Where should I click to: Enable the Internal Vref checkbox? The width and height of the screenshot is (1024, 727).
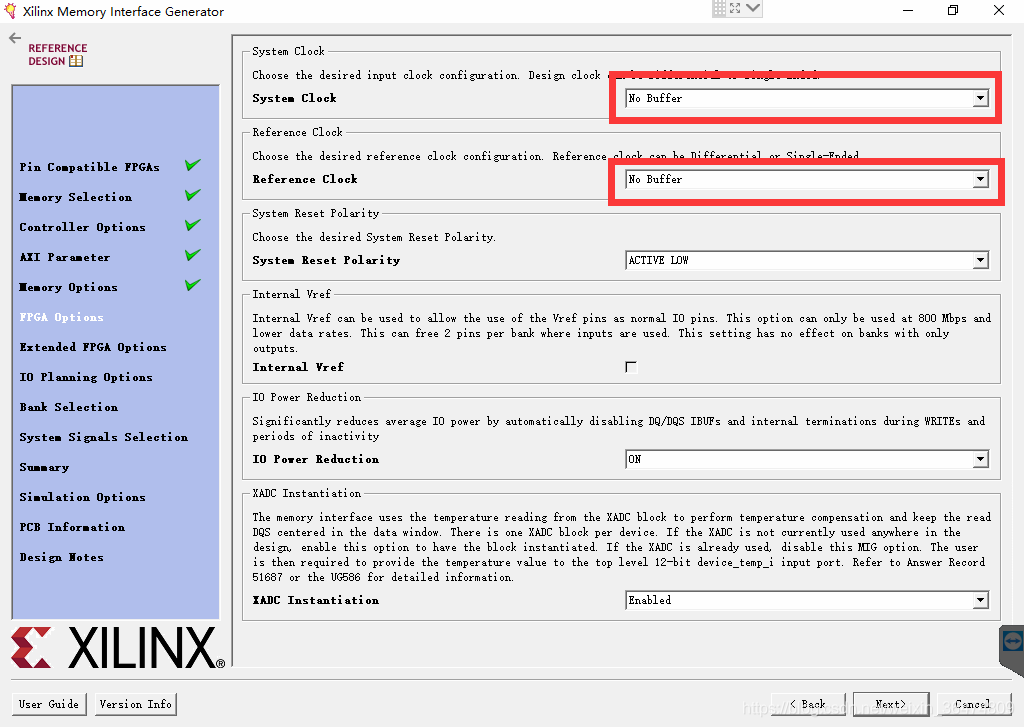(631, 367)
